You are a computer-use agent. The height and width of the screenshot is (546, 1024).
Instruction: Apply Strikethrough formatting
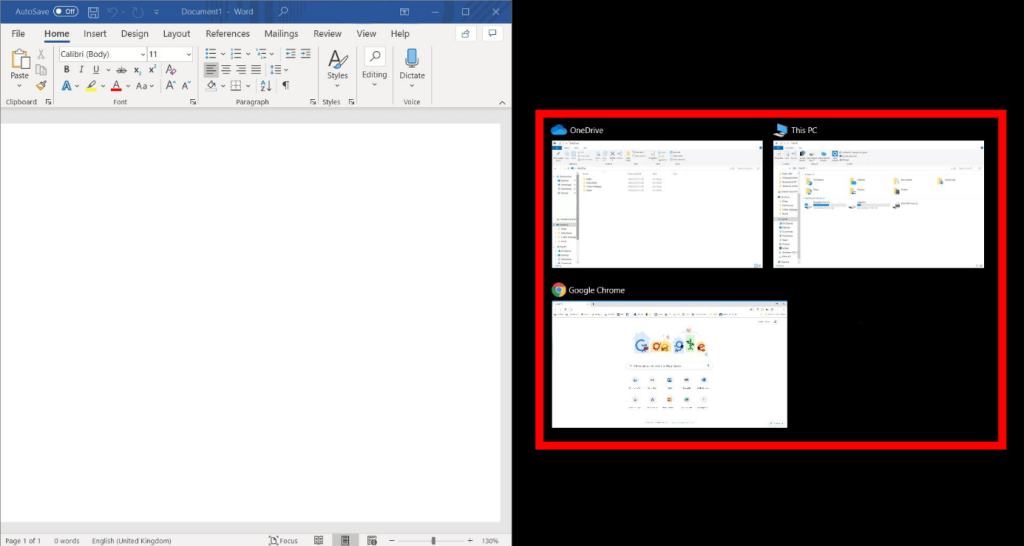point(121,70)
